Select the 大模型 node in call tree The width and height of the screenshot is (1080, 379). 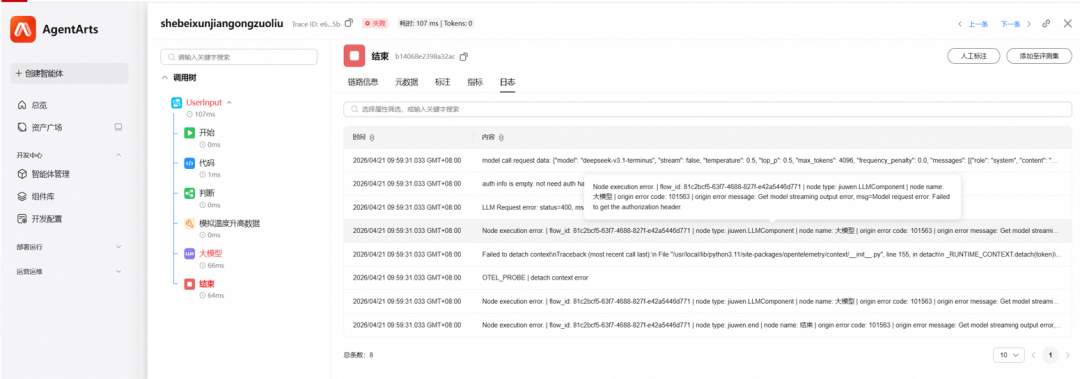[x=210, y=254]
